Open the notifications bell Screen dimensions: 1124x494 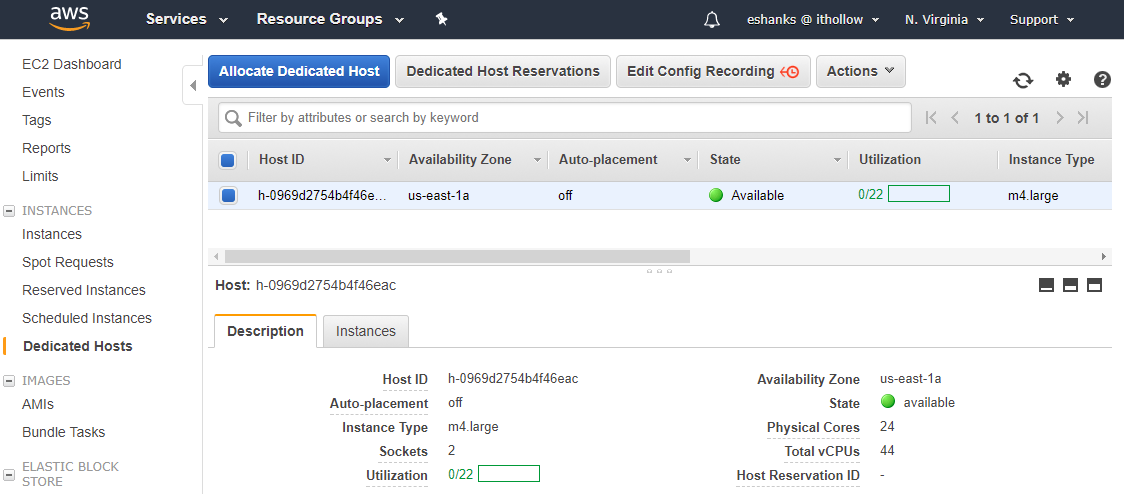click(712, 19)
